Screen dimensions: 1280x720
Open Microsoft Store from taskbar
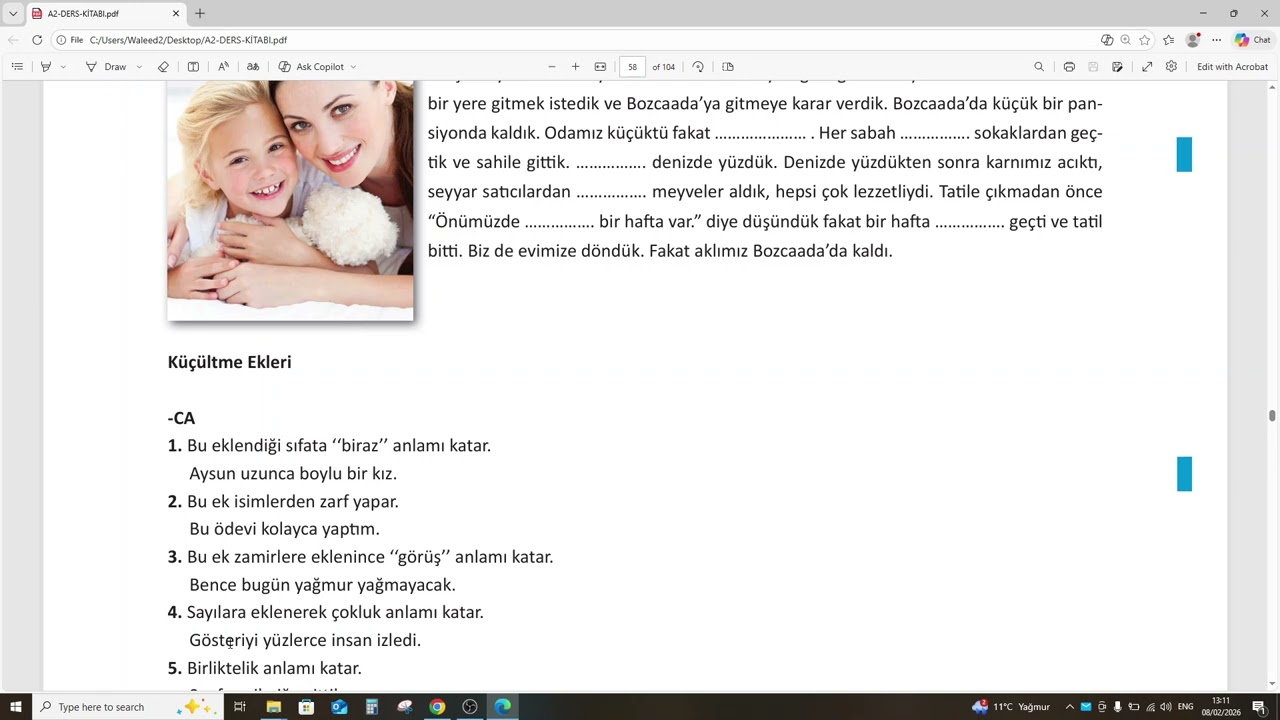[x=306, y=707]
